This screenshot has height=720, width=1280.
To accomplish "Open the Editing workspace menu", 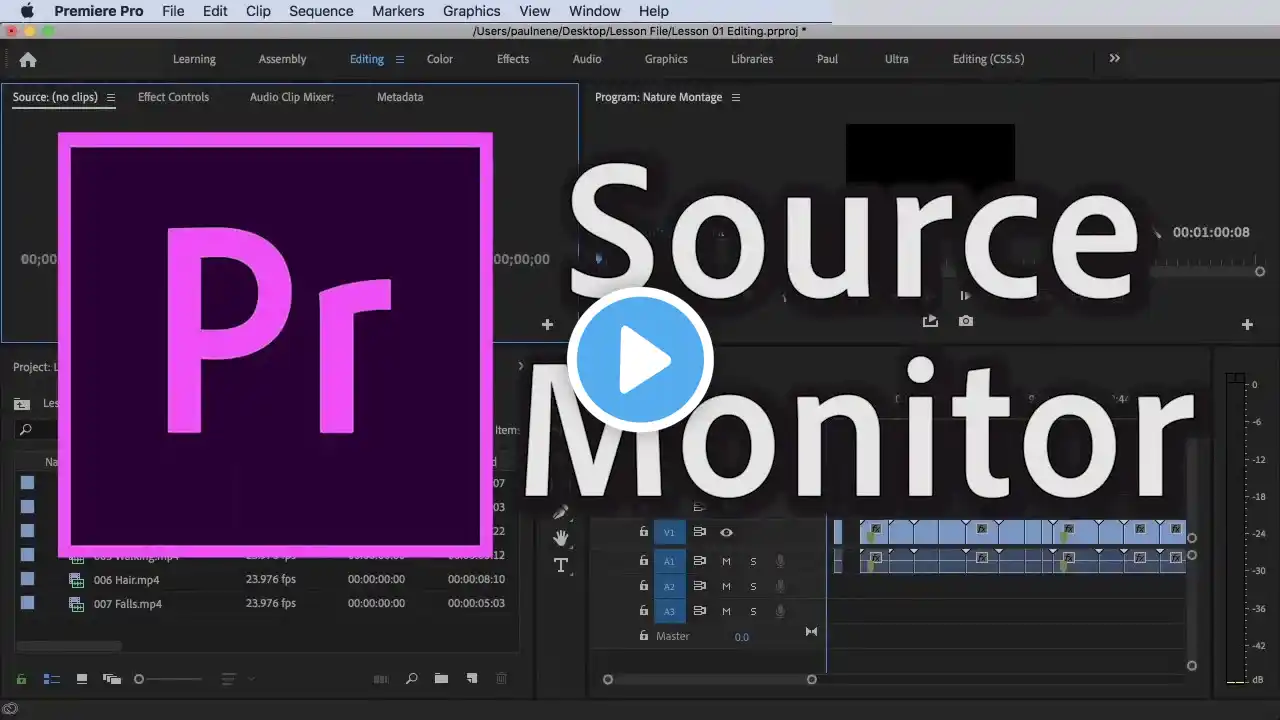I will click(x=400, y=59).
